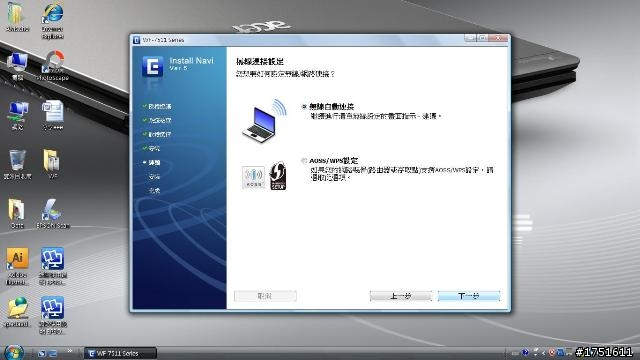Open the PhotoScape desktop shortcut

click(x=53, y=65)
